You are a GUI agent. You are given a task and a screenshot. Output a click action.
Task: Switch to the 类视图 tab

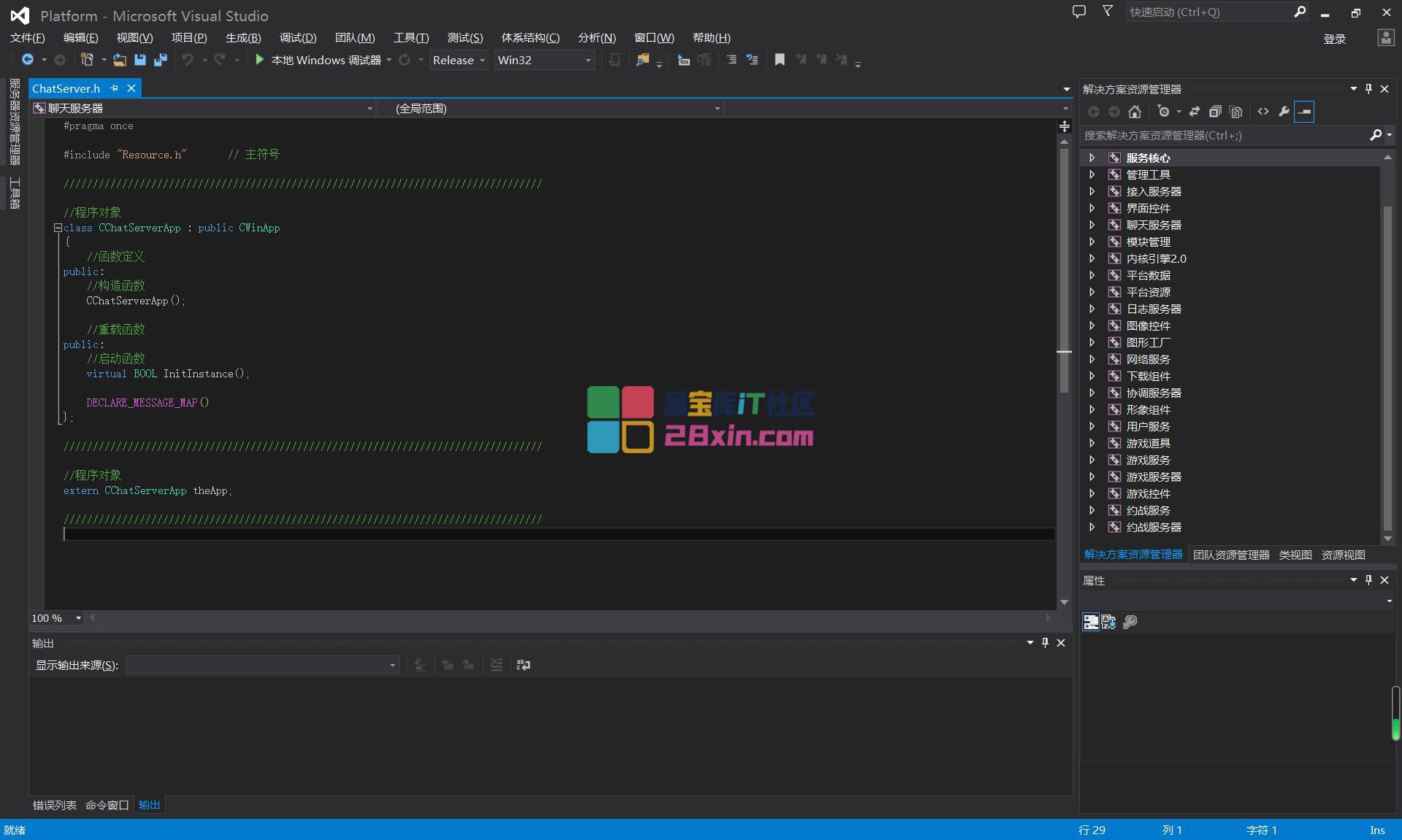pos(1295,555)
